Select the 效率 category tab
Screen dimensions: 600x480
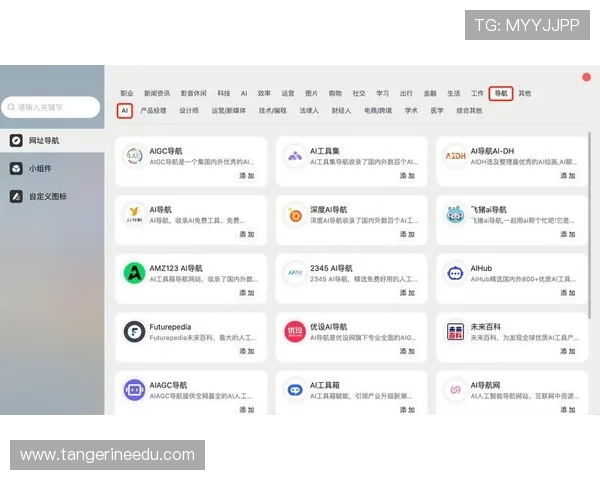[x=264, y=93]
